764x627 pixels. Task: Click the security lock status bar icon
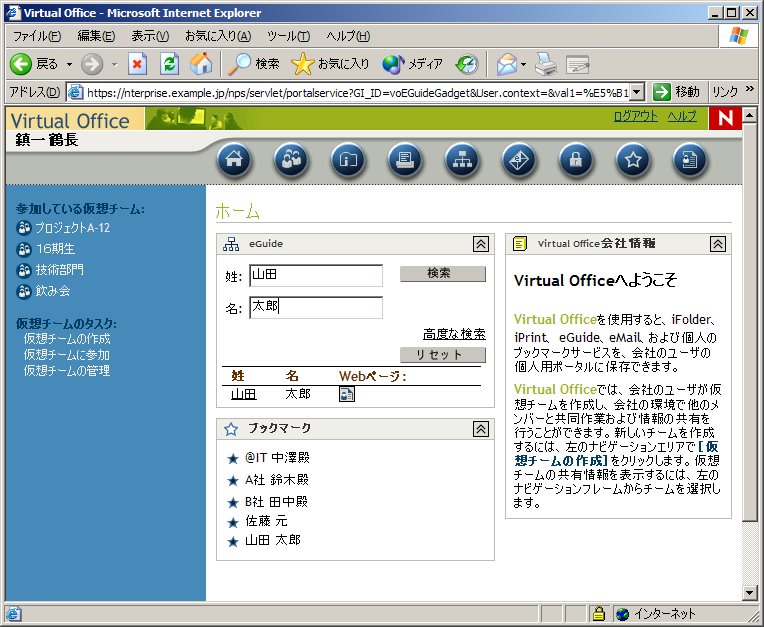point(598,613)
